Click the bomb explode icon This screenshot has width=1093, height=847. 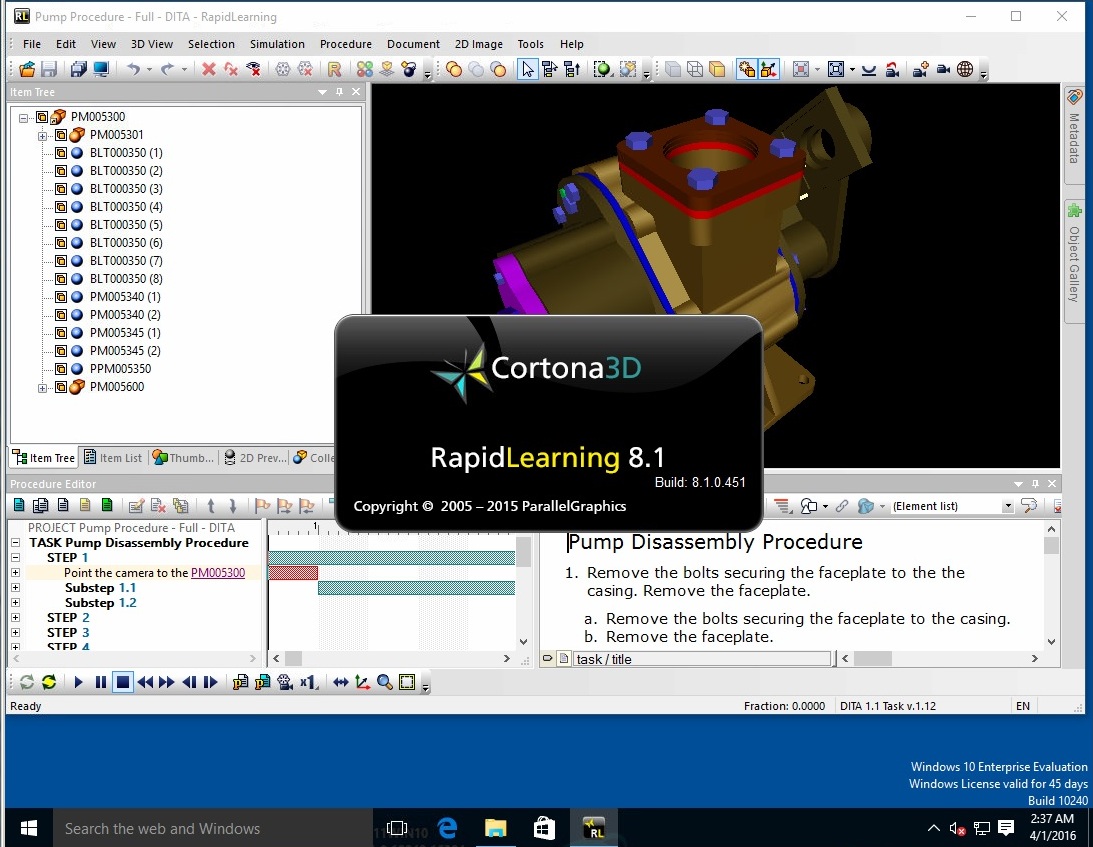[409, 69]
